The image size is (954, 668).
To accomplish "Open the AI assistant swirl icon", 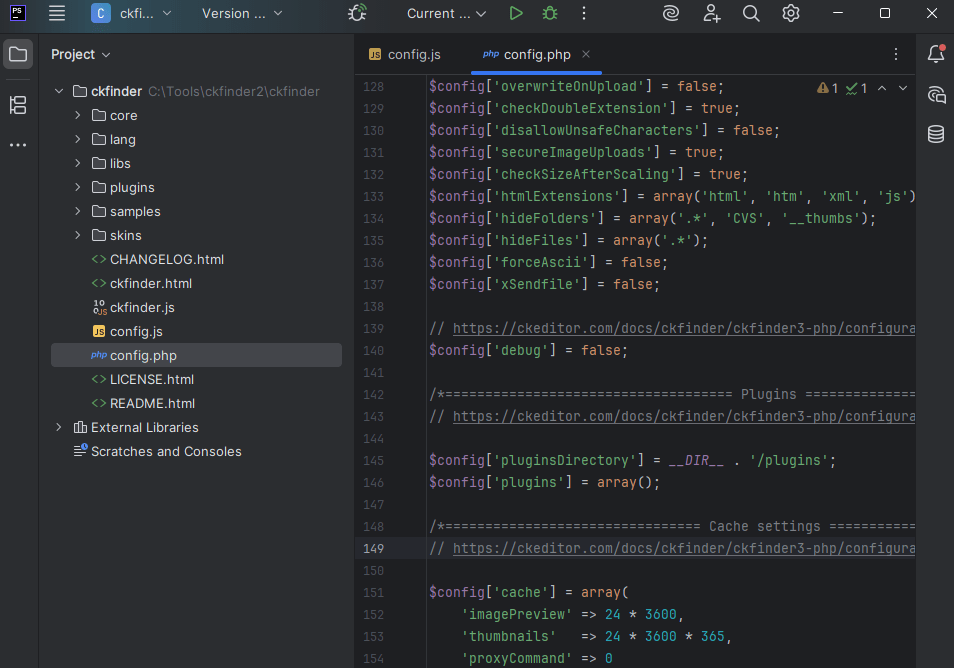I will point(670,13).
